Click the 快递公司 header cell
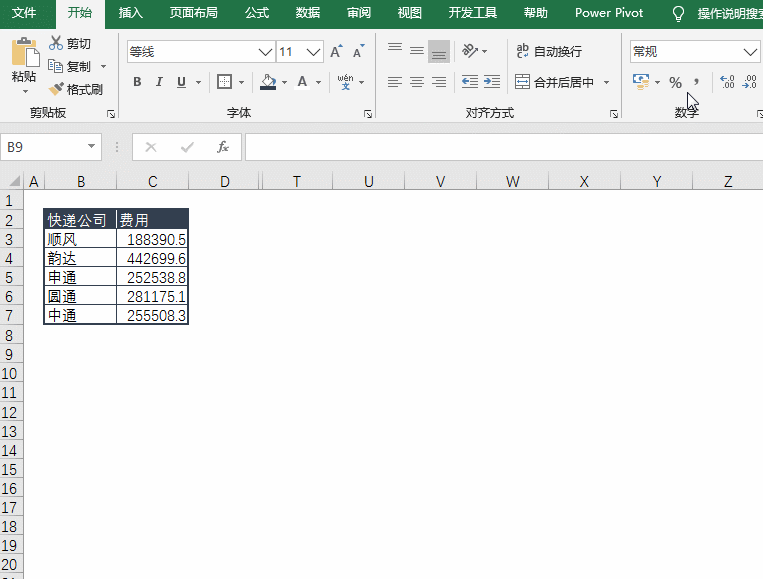 point(80,220)
